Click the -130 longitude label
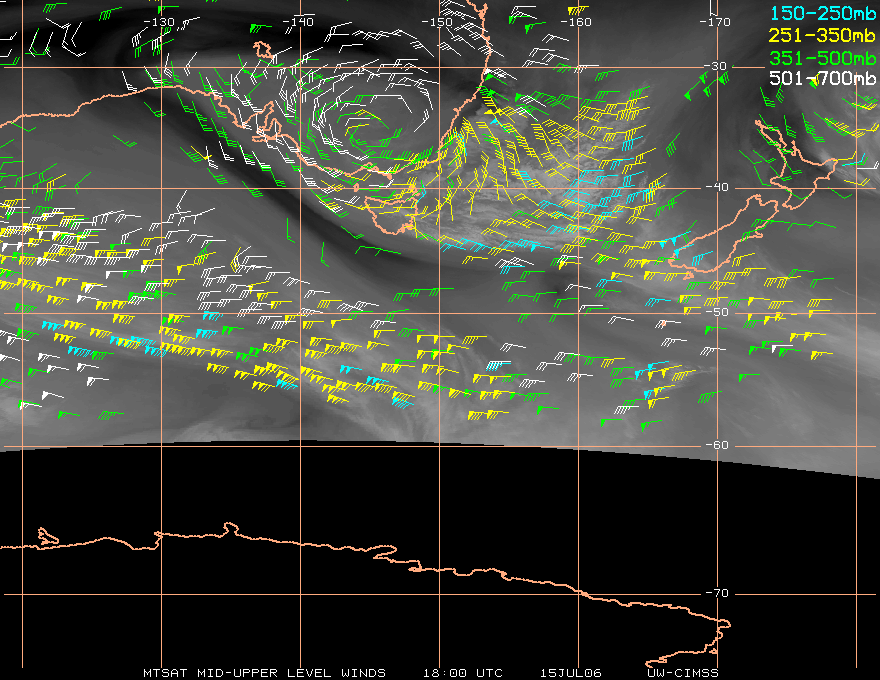Viewport: 880px width, 680px height. [x=159, y=22]
